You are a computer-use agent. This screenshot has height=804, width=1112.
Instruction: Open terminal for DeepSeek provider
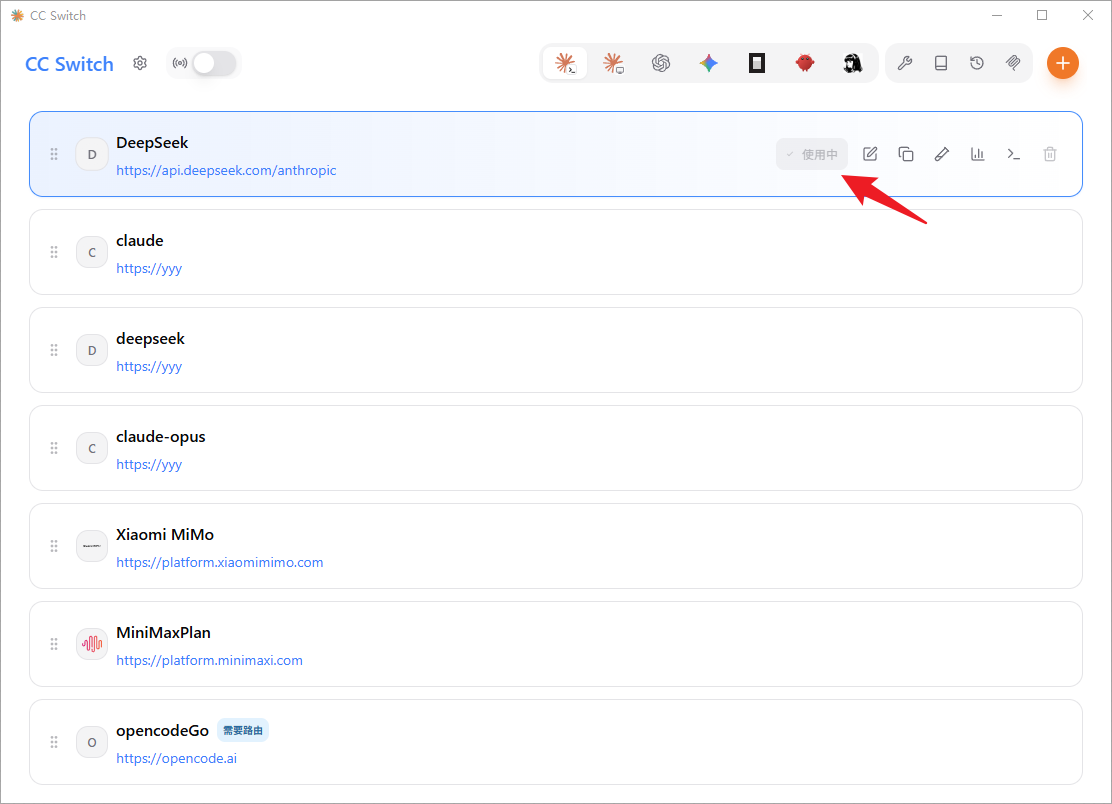click(x=1014, y=154)
